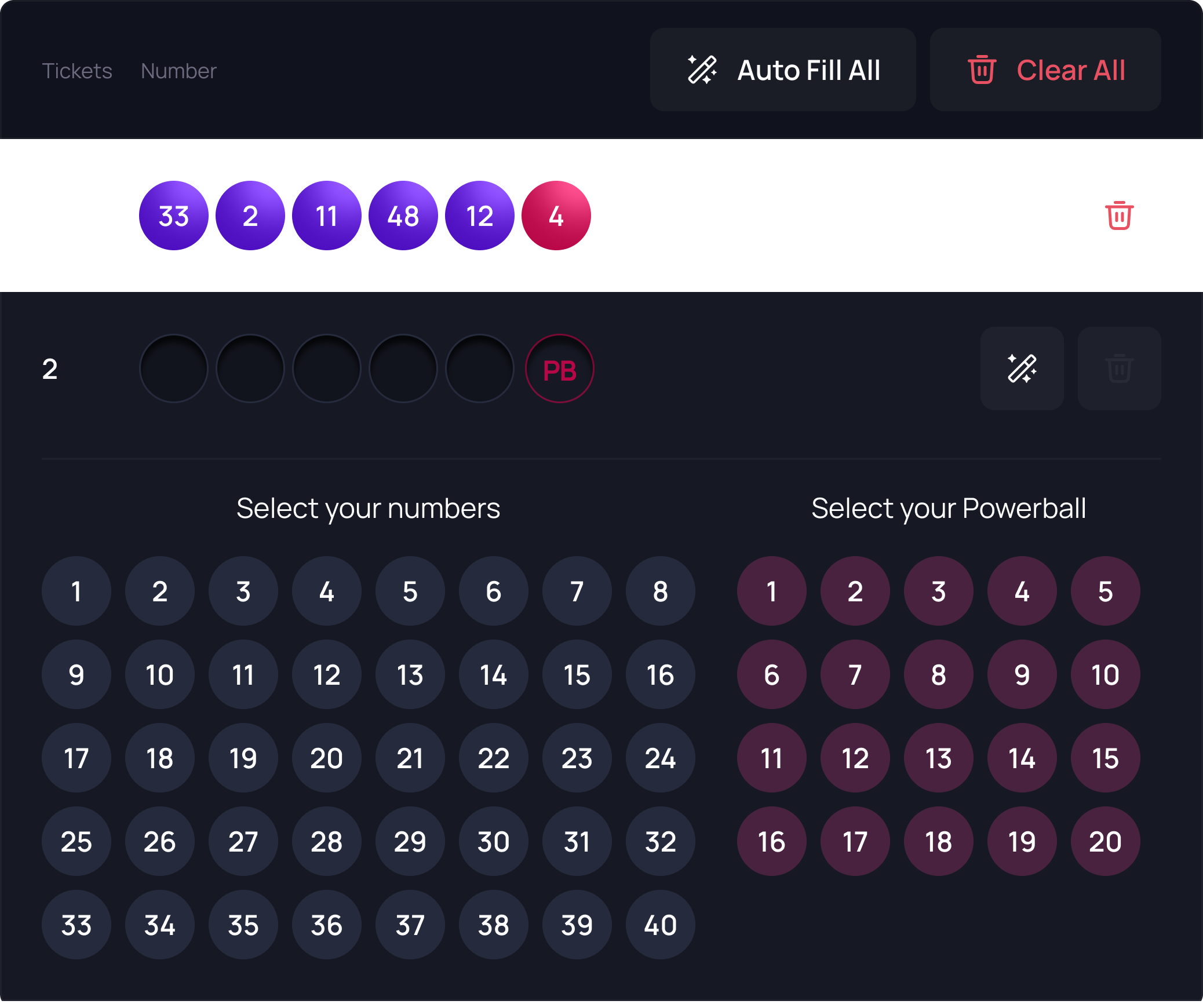Screen dimensions: 1203x1008
Task: Click the Auto Fill All magic wand icon
Action: point(702,70)
